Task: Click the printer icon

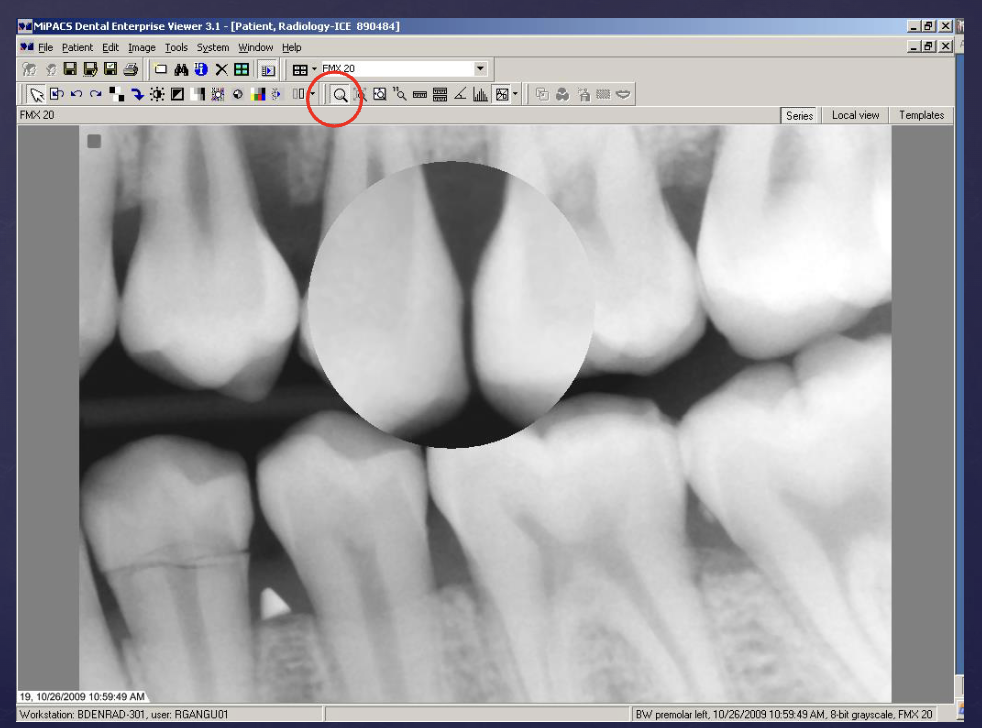Action: (x=130, y=69)
